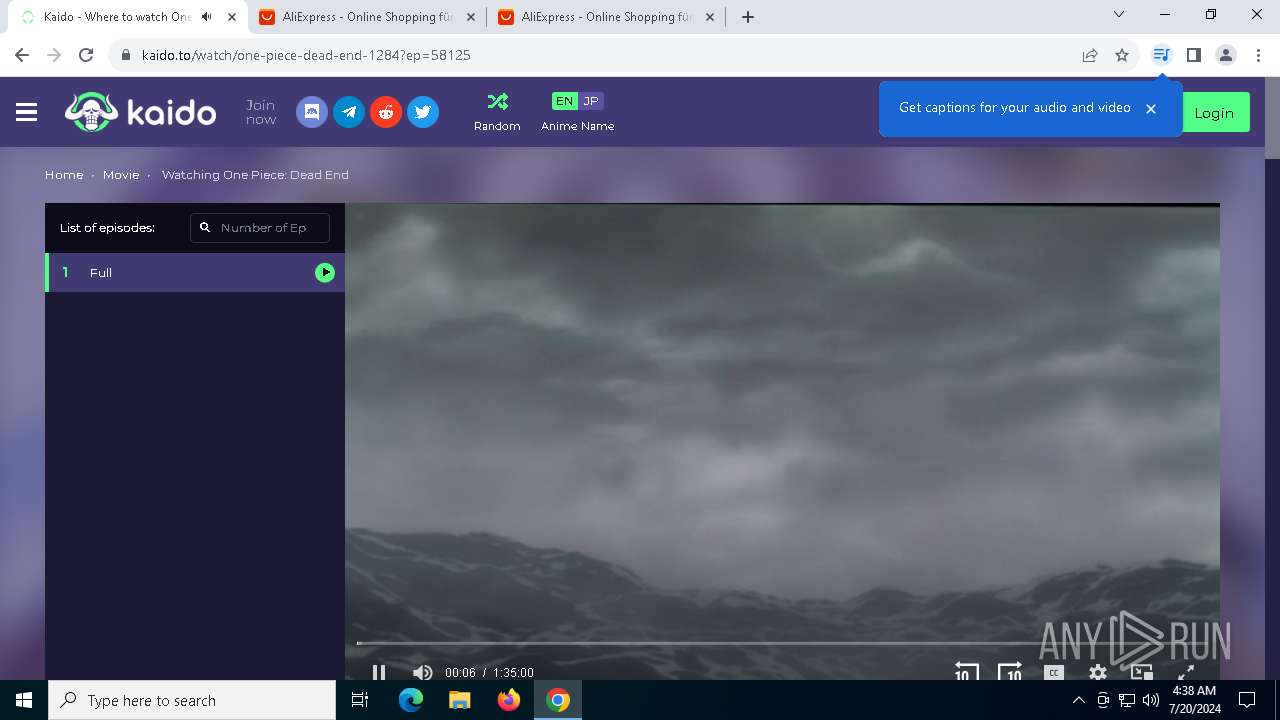Open Chrome three-dot menu
The image size is (1280, 720).
point(1258,55)
